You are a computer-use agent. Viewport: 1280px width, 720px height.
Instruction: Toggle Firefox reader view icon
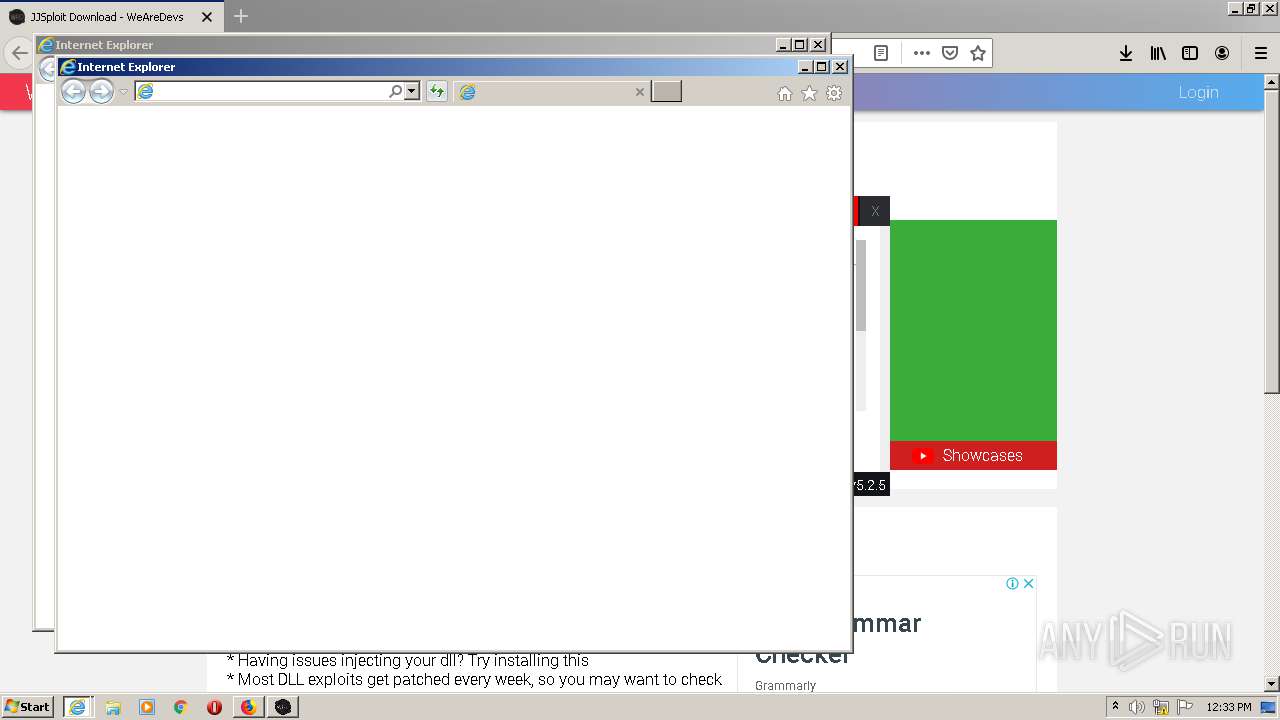point(881,53)
